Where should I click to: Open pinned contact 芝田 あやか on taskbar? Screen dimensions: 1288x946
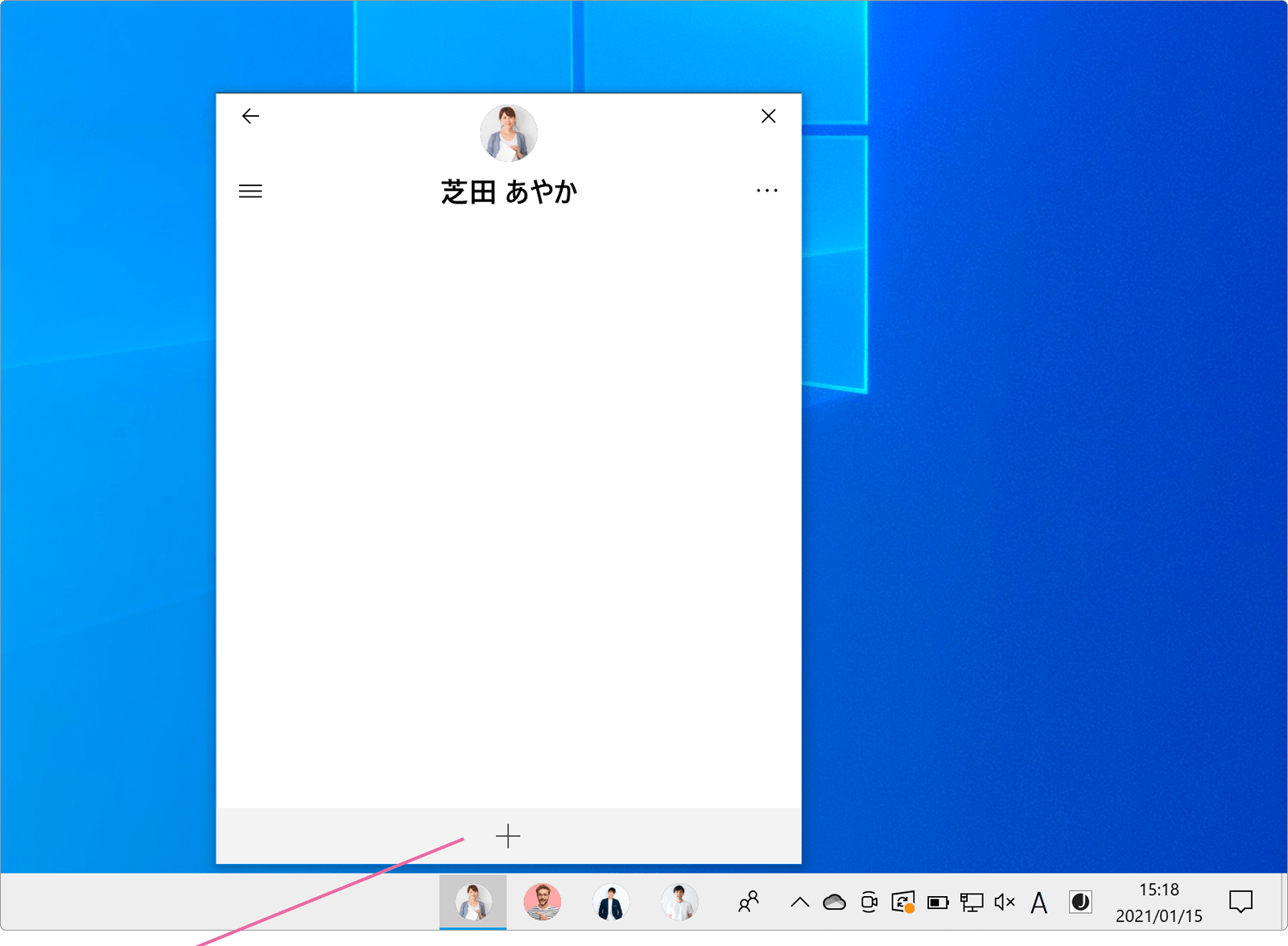473,902
